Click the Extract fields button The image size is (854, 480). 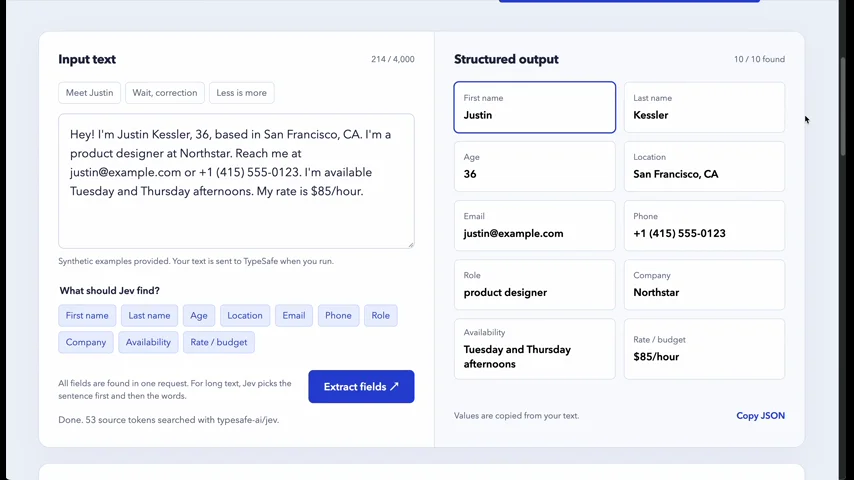[361, 386]
